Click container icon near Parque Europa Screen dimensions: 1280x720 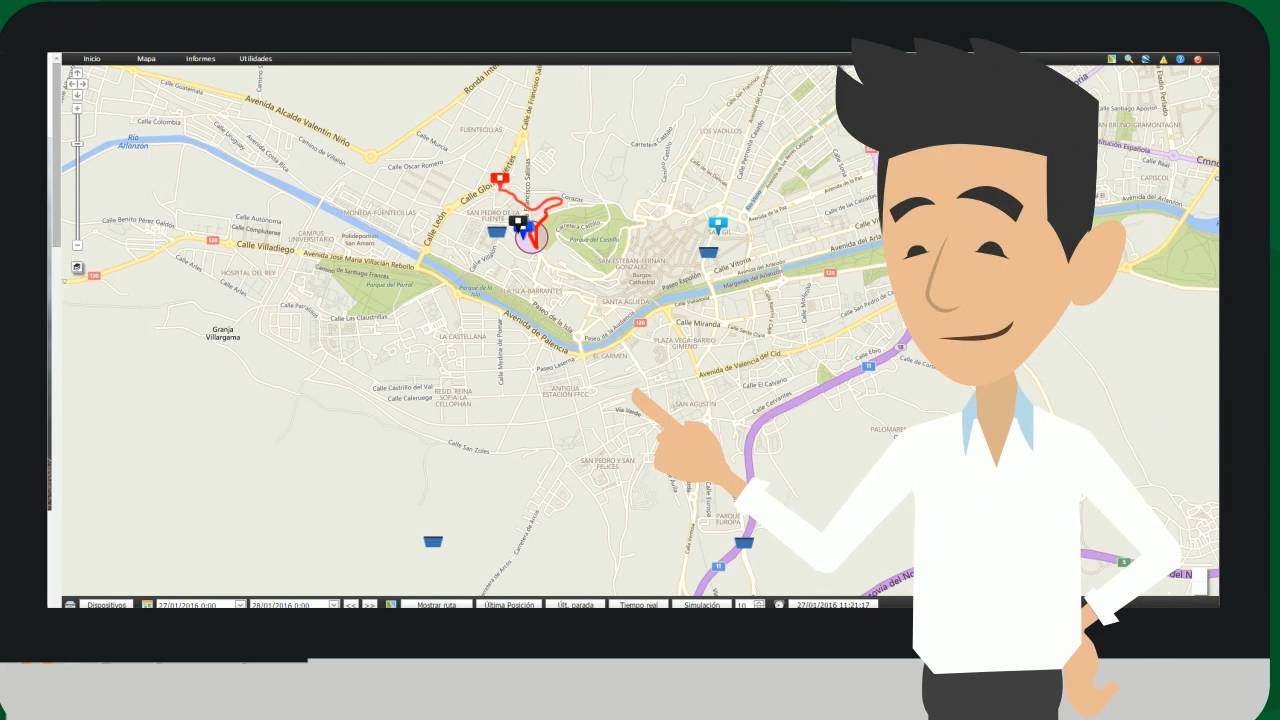(x=744, y=543)
